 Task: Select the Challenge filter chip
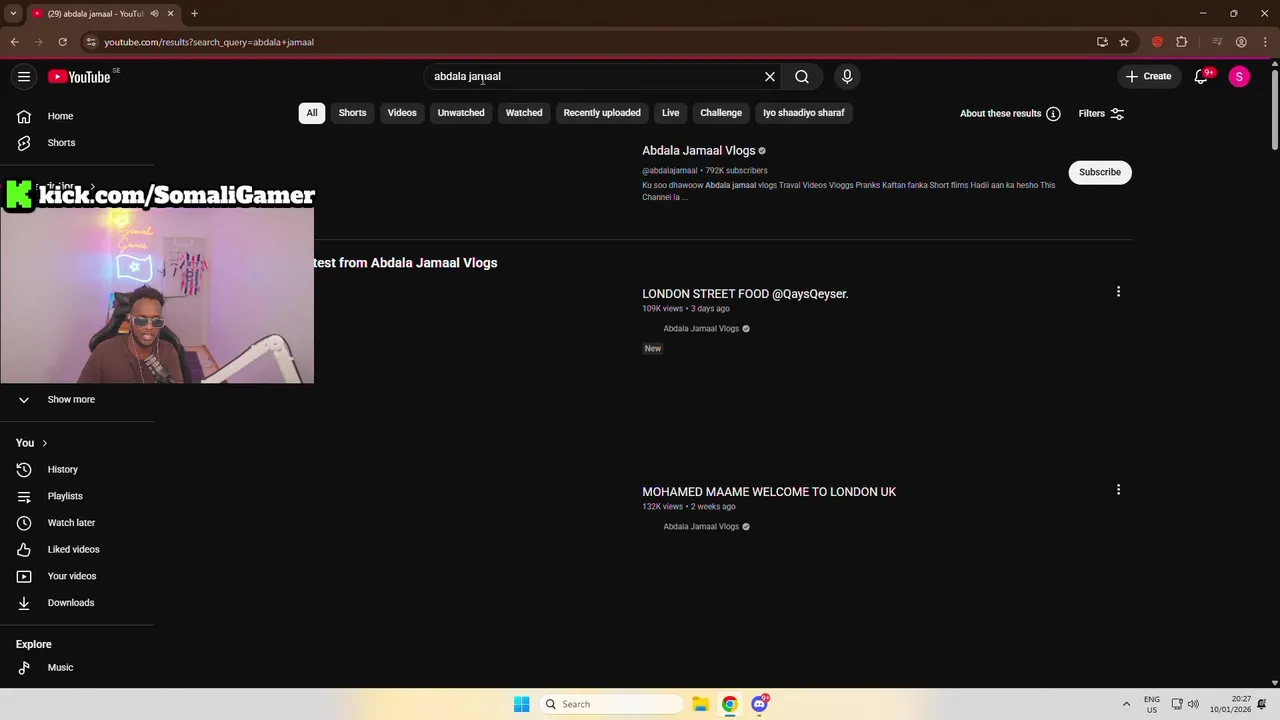[x=721, y=113]
